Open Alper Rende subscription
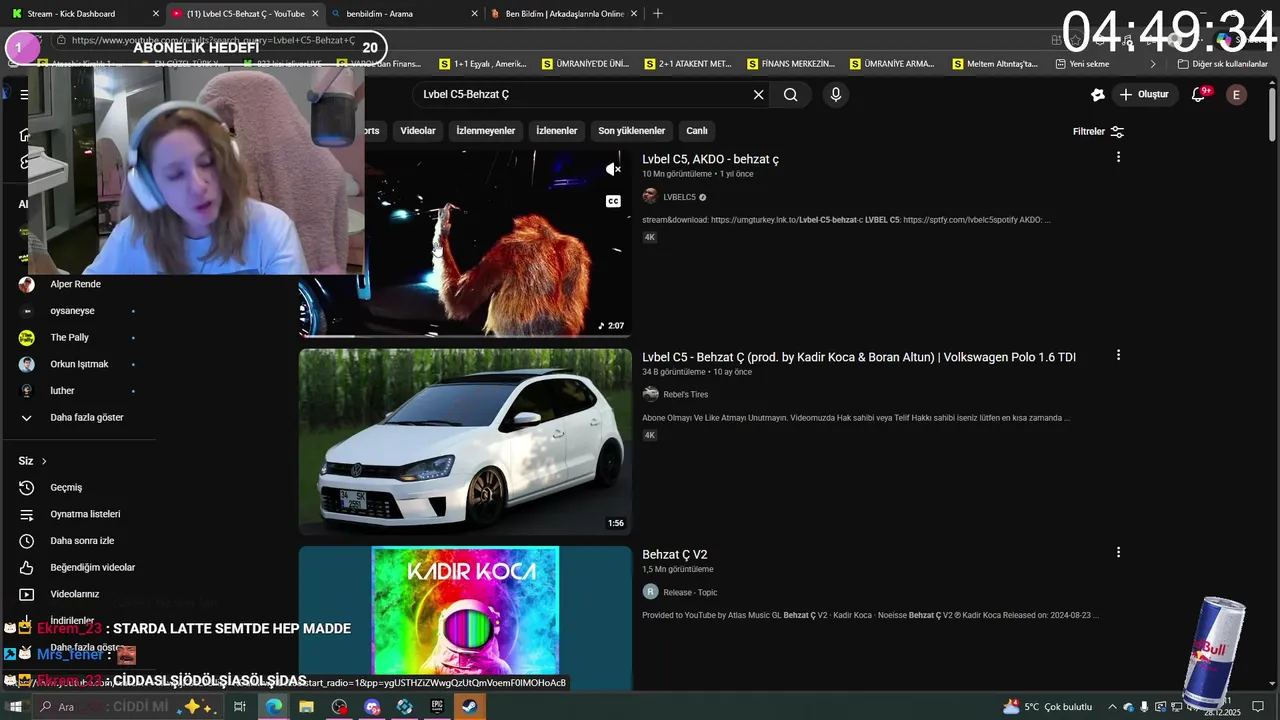Viewport: 1280px width, 720px height. 76,284
